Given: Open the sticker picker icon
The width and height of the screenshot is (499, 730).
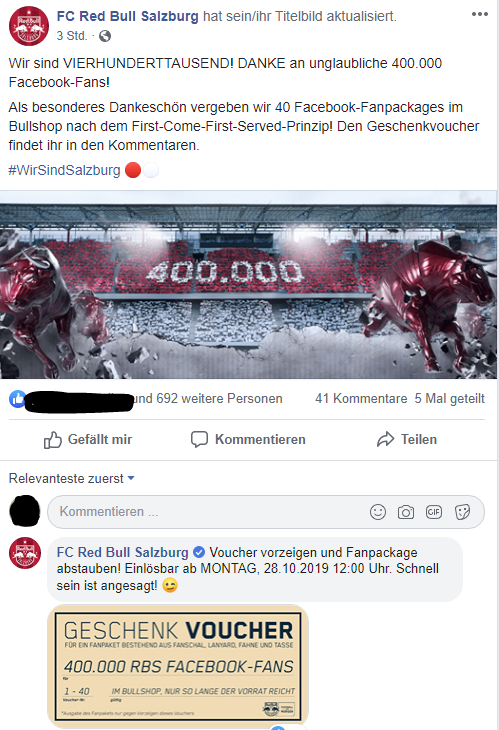Looking at the screenshot, I should (x=462, y=512).
